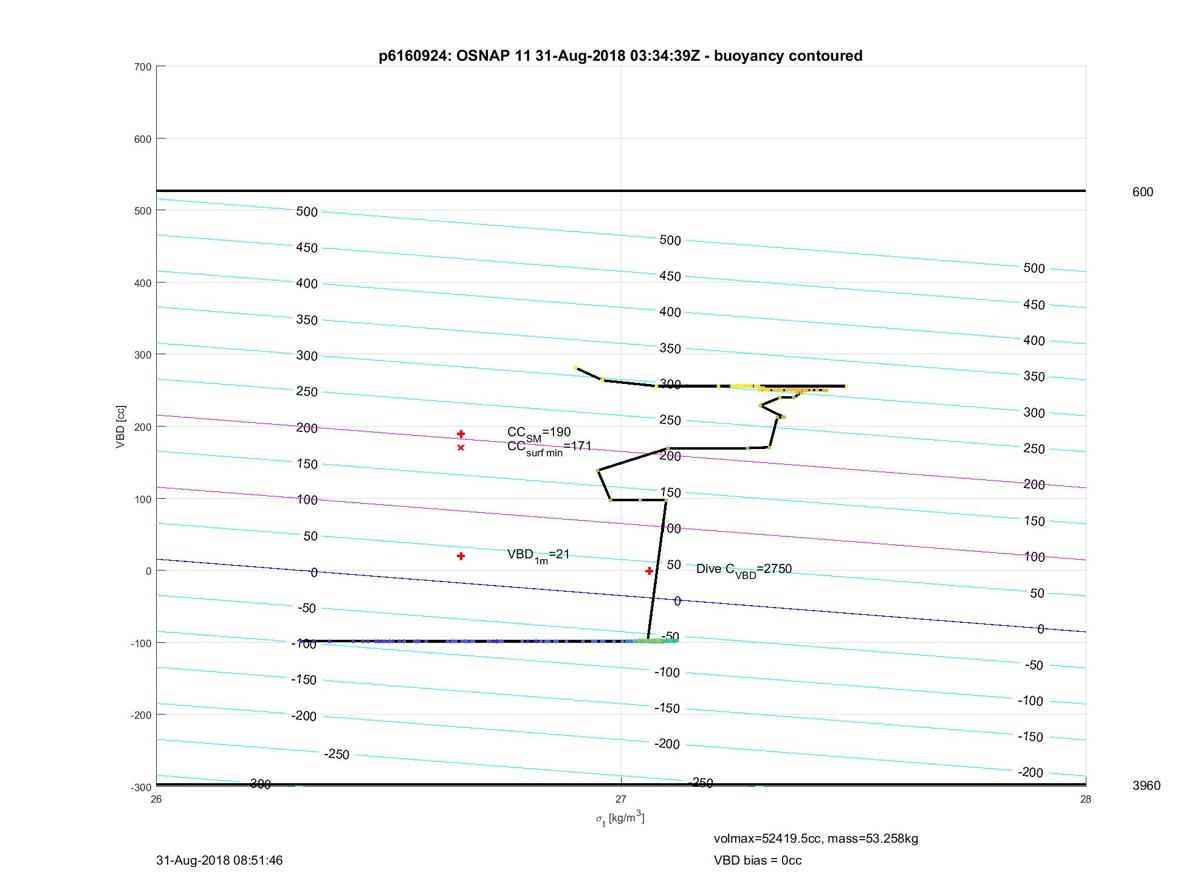
Task: Select the 'VBD bias = 0cc' text
Action: [x=757, y=860]
